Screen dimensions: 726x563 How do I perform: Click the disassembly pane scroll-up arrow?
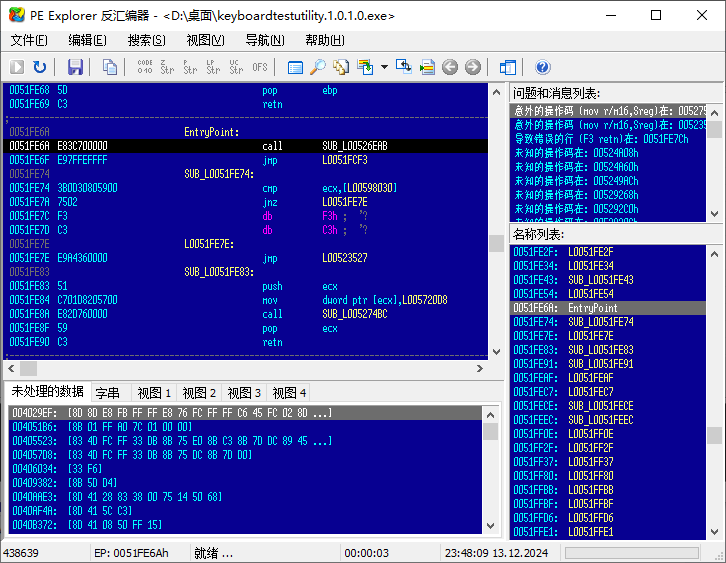[496, 92]
